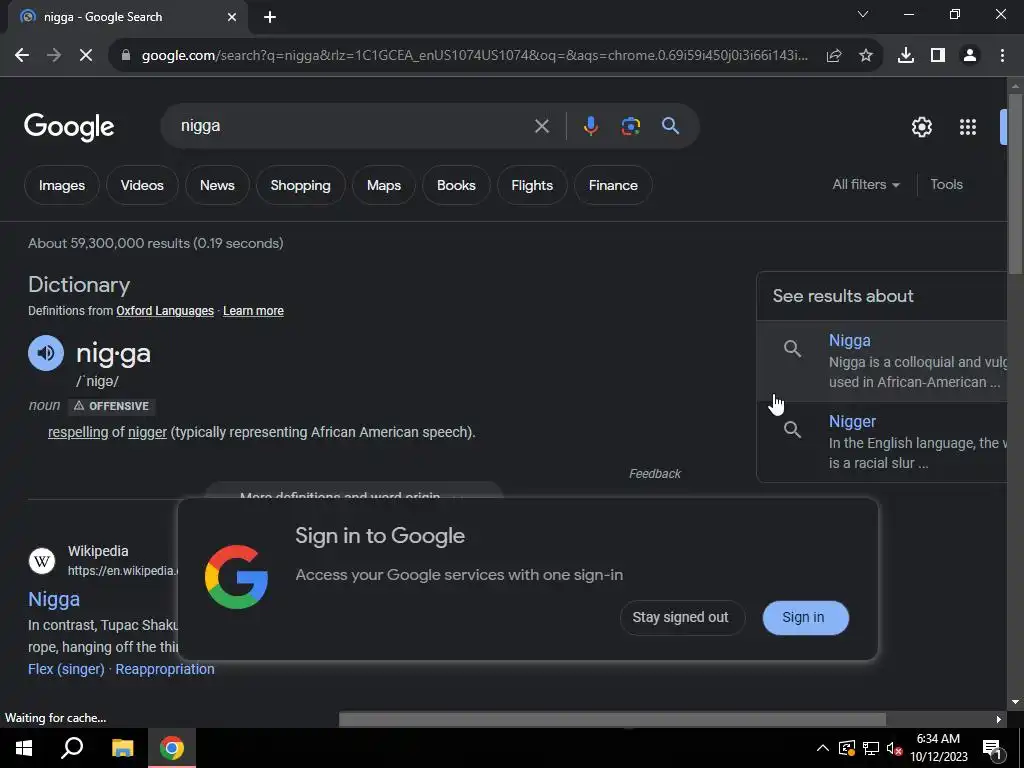
Task: Open Google apps grid
Action: (x=968, y=127)
